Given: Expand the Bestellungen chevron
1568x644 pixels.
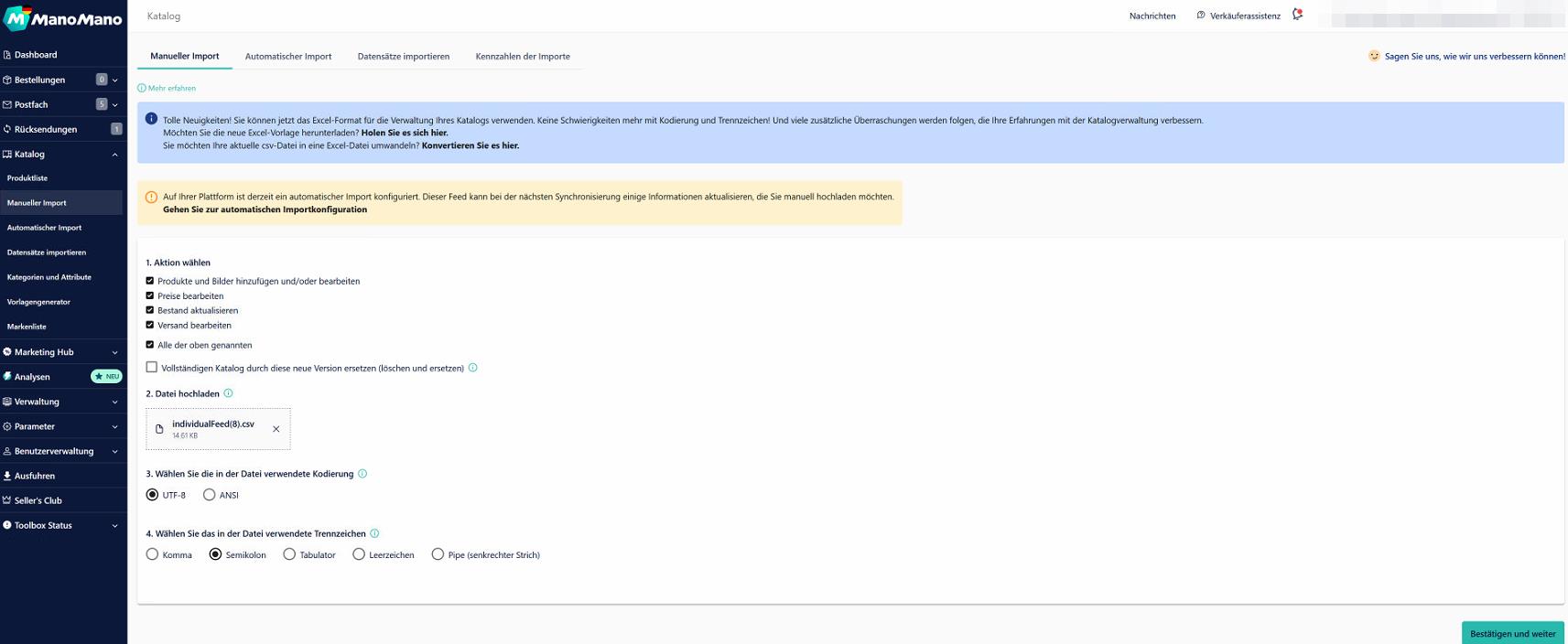Looking at the screenshot, I should 115,80.
